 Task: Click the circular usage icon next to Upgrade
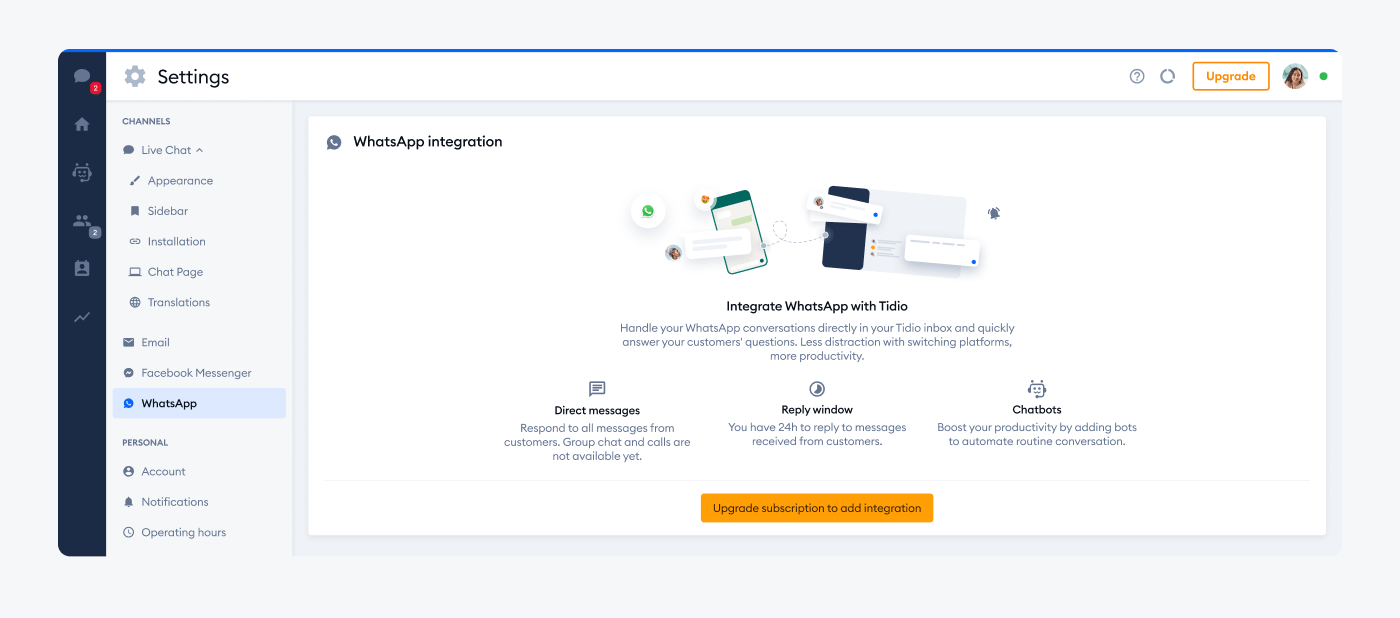1167,76
